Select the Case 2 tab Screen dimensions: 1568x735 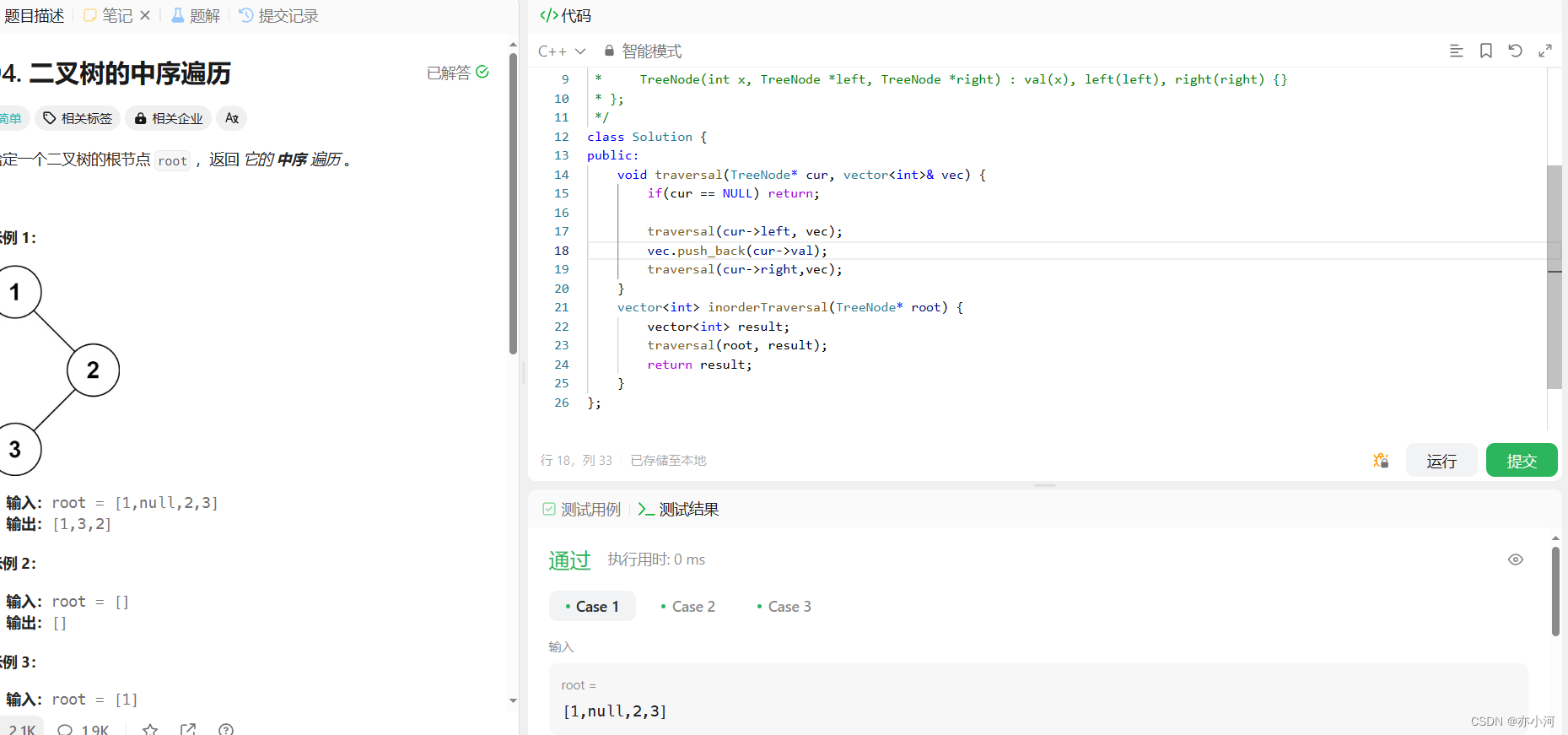pos(688,607)
